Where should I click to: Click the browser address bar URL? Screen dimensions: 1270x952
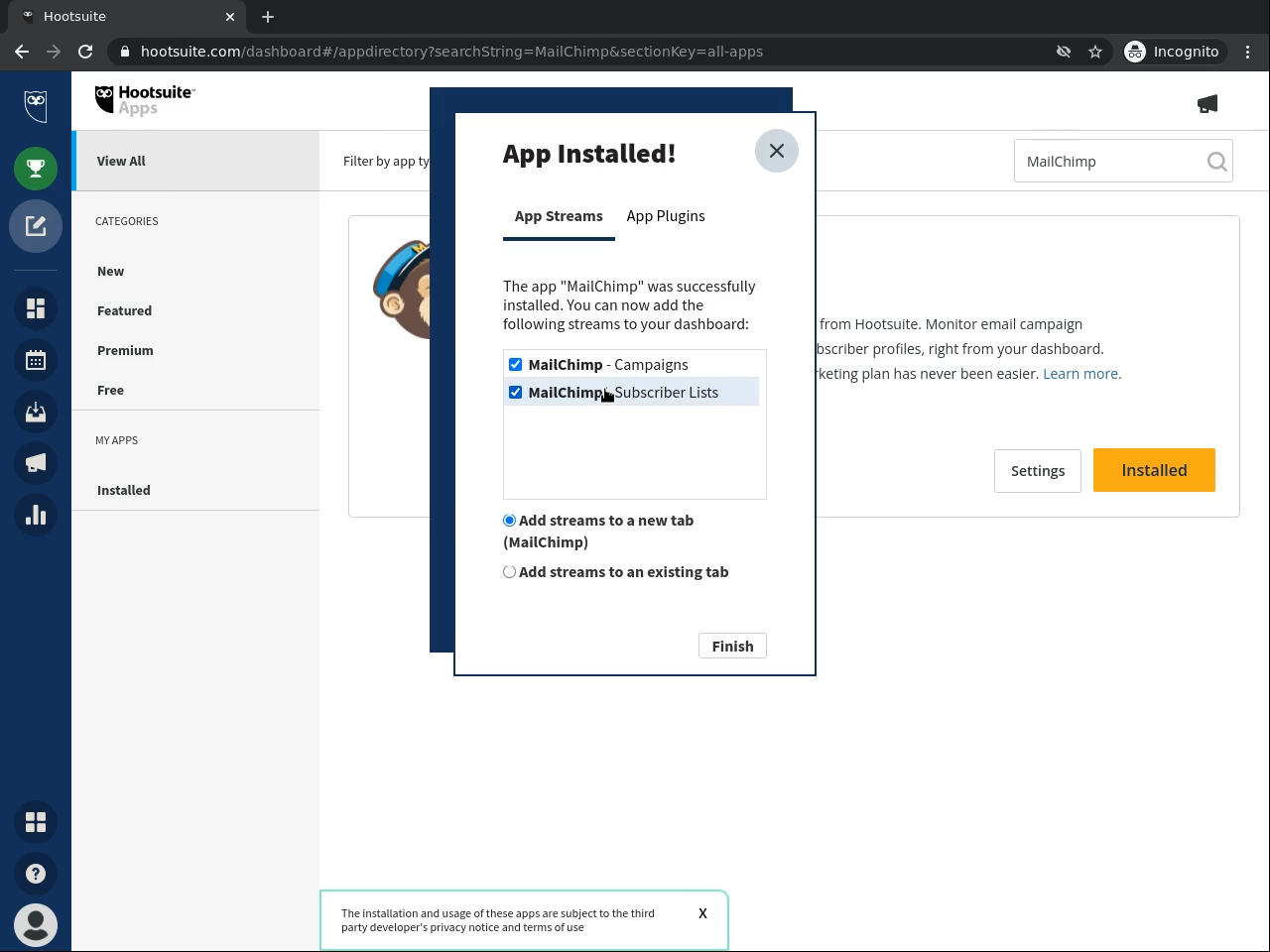(x=451, y=52)
